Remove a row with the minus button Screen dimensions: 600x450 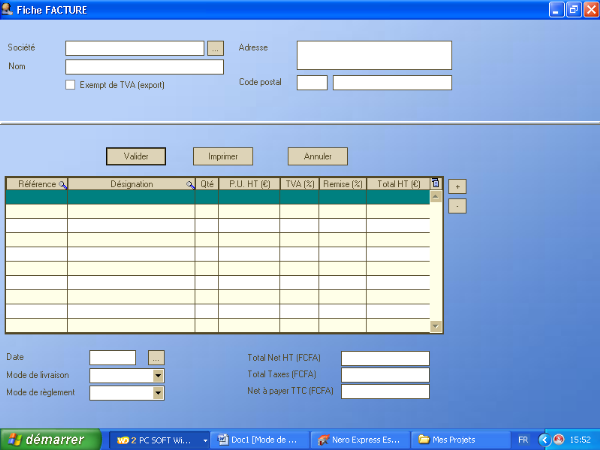coord(456,206)
